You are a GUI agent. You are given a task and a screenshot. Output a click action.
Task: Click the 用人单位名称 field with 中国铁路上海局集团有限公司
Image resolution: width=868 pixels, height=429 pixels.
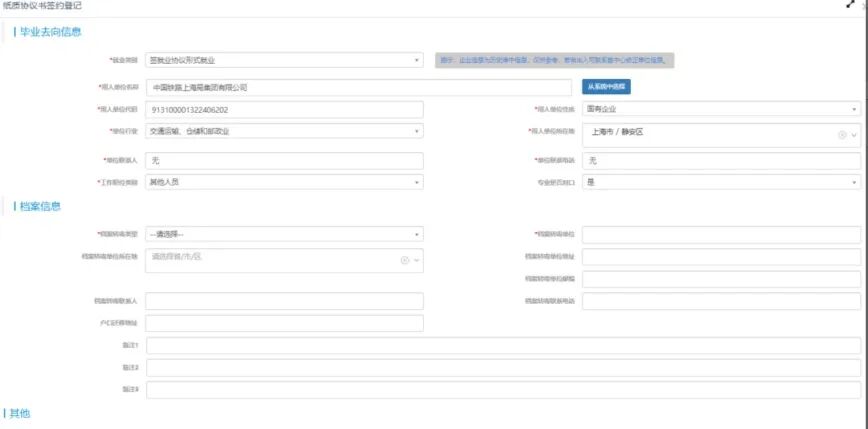coord(359,87)
